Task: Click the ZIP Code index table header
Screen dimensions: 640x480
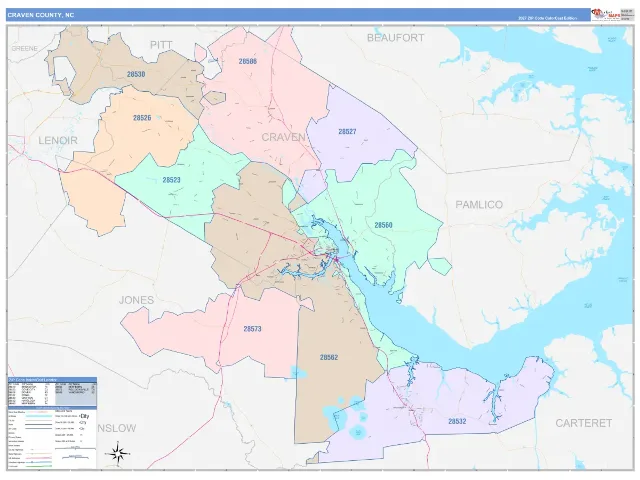Action: pyautogui.click(x=52, y=380)
